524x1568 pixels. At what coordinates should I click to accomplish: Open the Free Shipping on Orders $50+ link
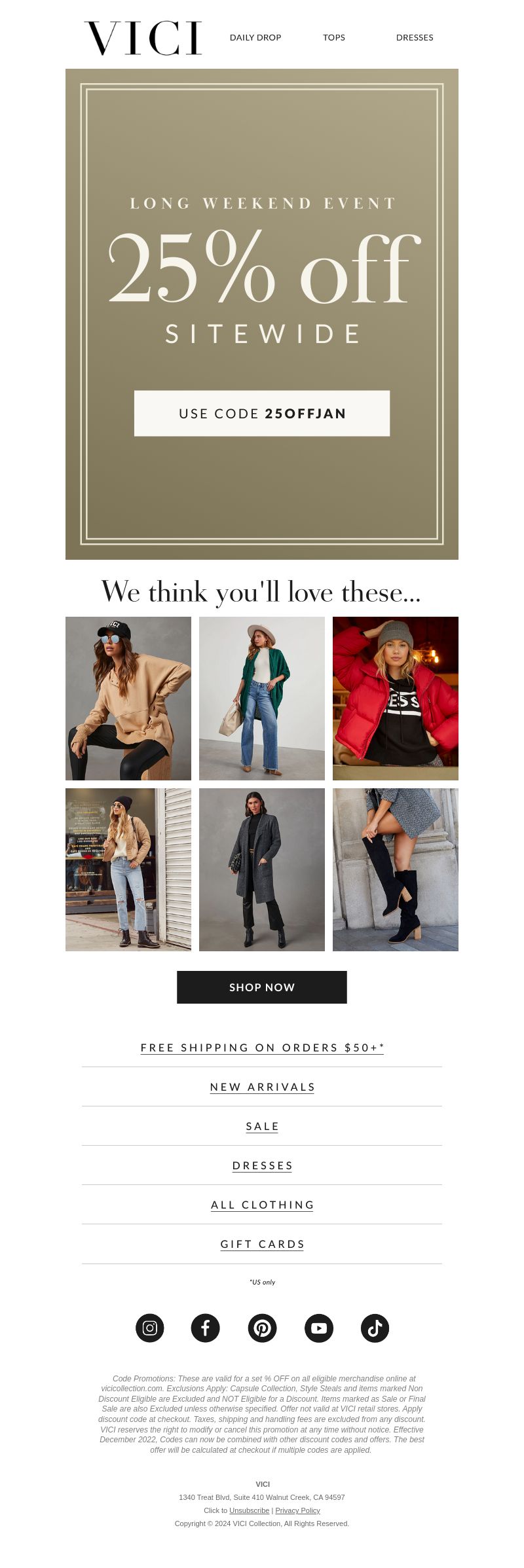tap(262, 1048)
